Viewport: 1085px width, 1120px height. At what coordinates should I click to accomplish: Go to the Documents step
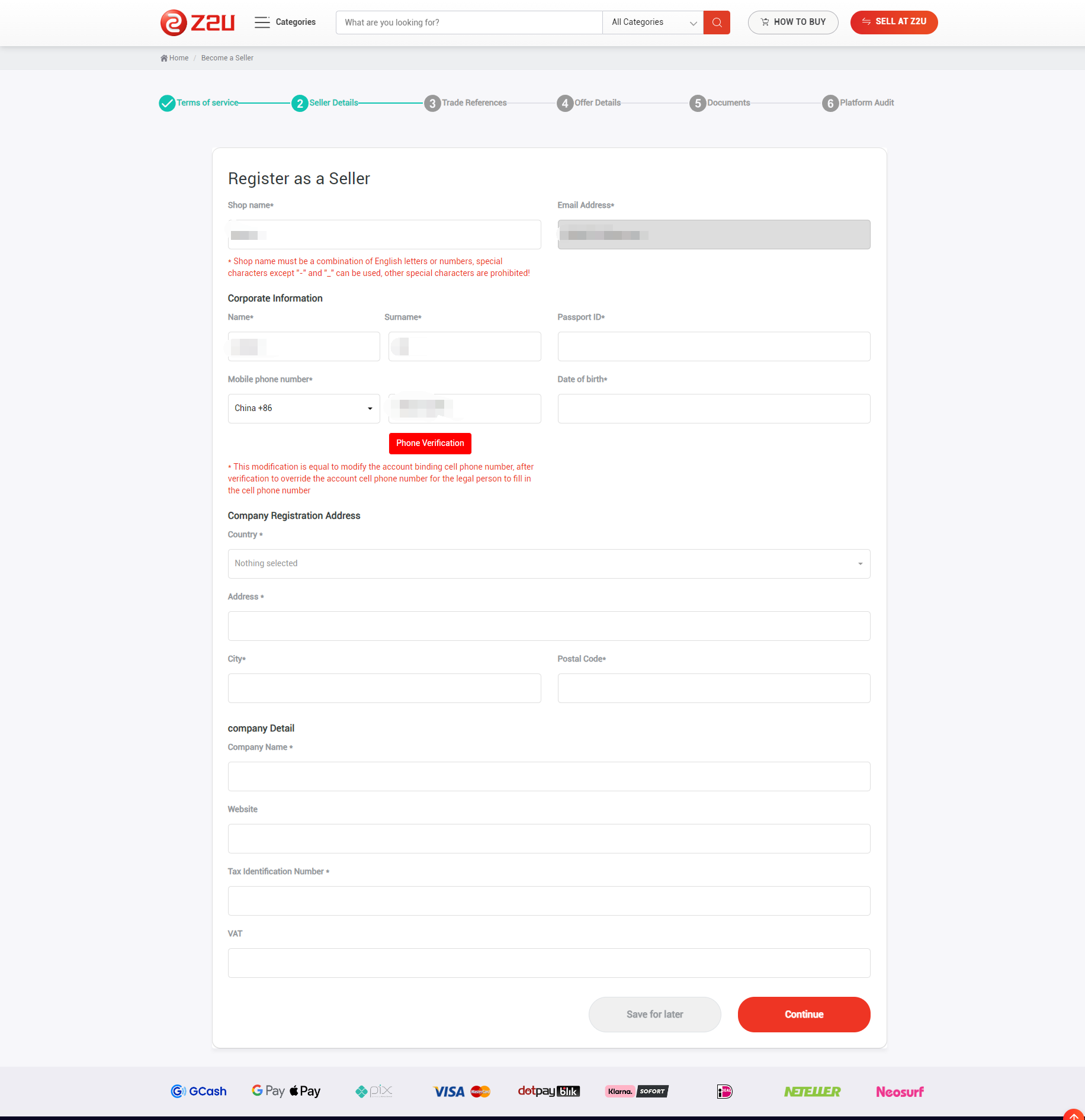[728, 103]
